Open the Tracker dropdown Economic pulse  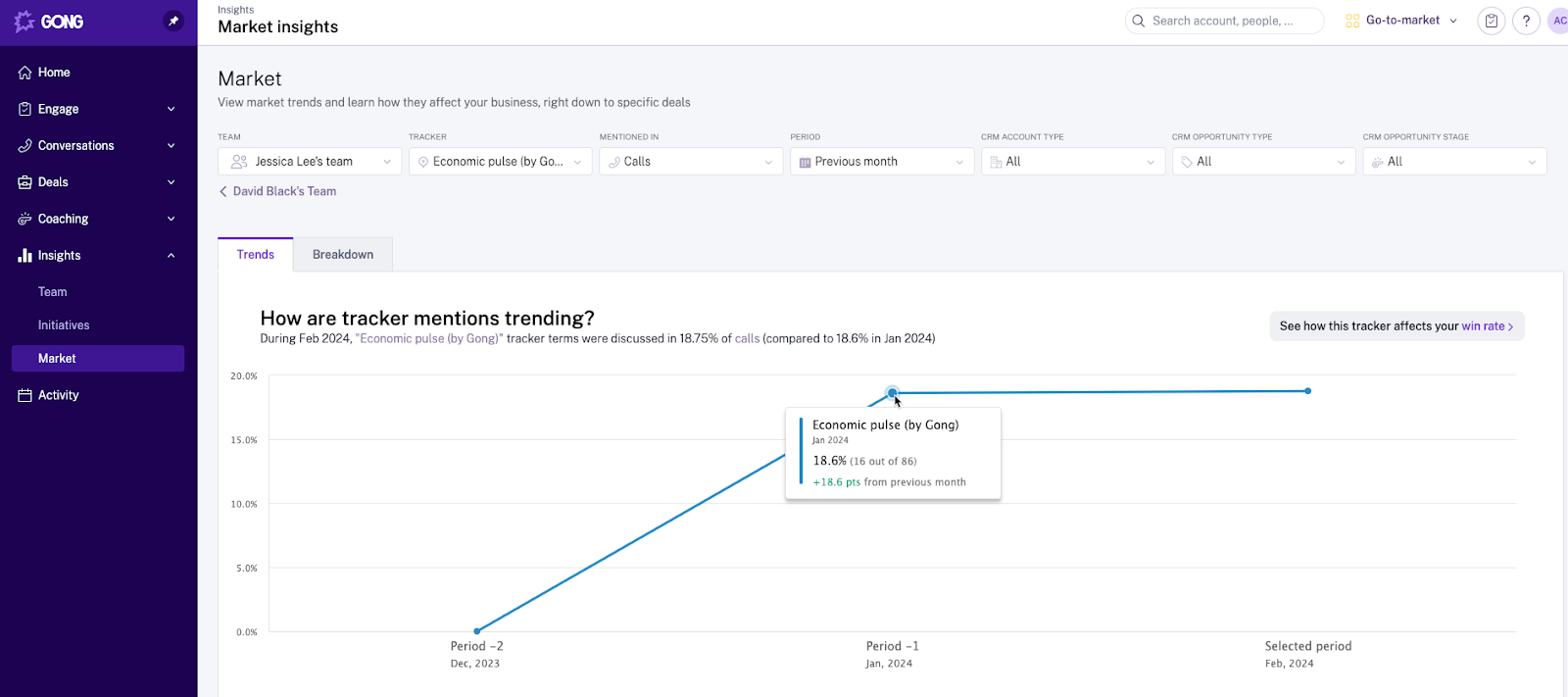(501, 162)
